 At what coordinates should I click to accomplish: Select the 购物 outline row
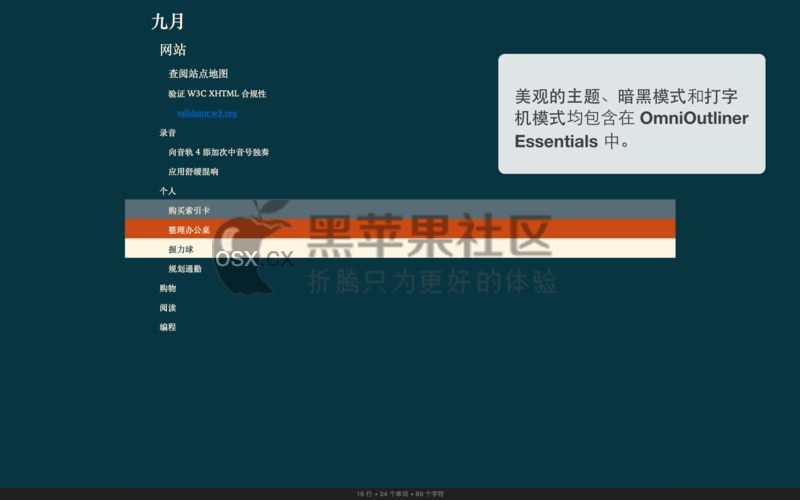(x=167, y=288)
